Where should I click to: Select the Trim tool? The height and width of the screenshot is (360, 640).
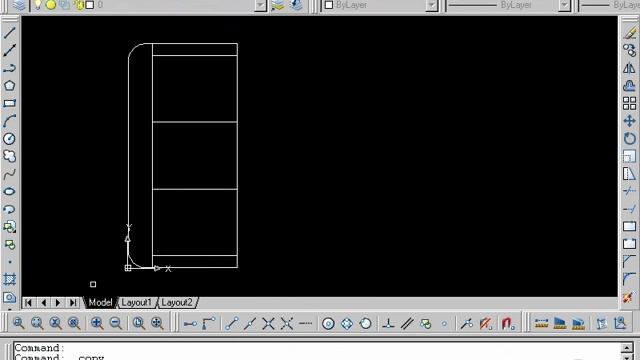[x=629, y=191]
